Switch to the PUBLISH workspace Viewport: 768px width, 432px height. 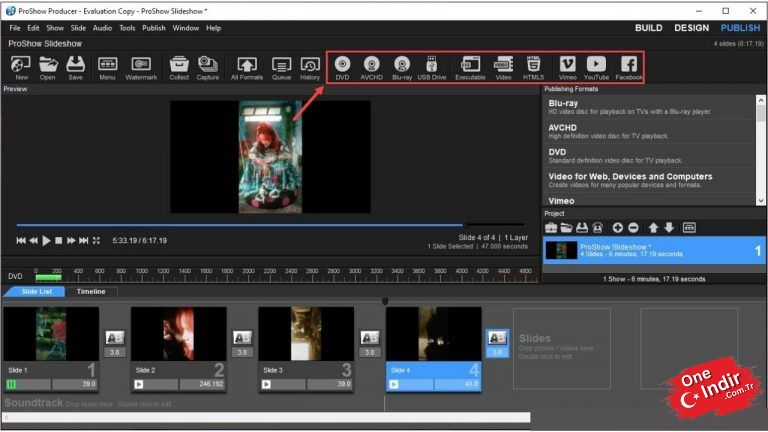click(740, 28)
